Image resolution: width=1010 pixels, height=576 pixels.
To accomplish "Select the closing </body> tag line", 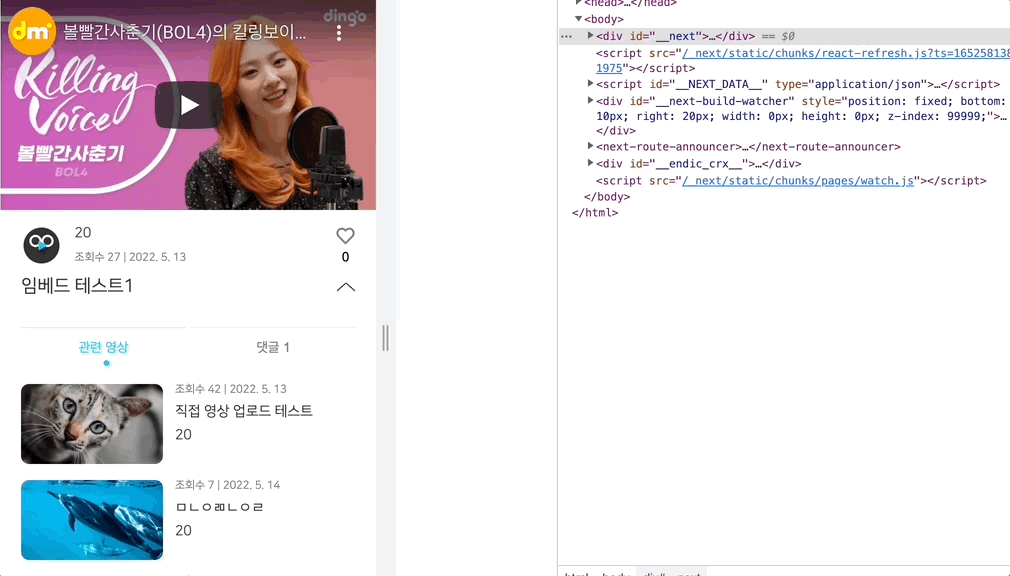I will click(607, 197).
